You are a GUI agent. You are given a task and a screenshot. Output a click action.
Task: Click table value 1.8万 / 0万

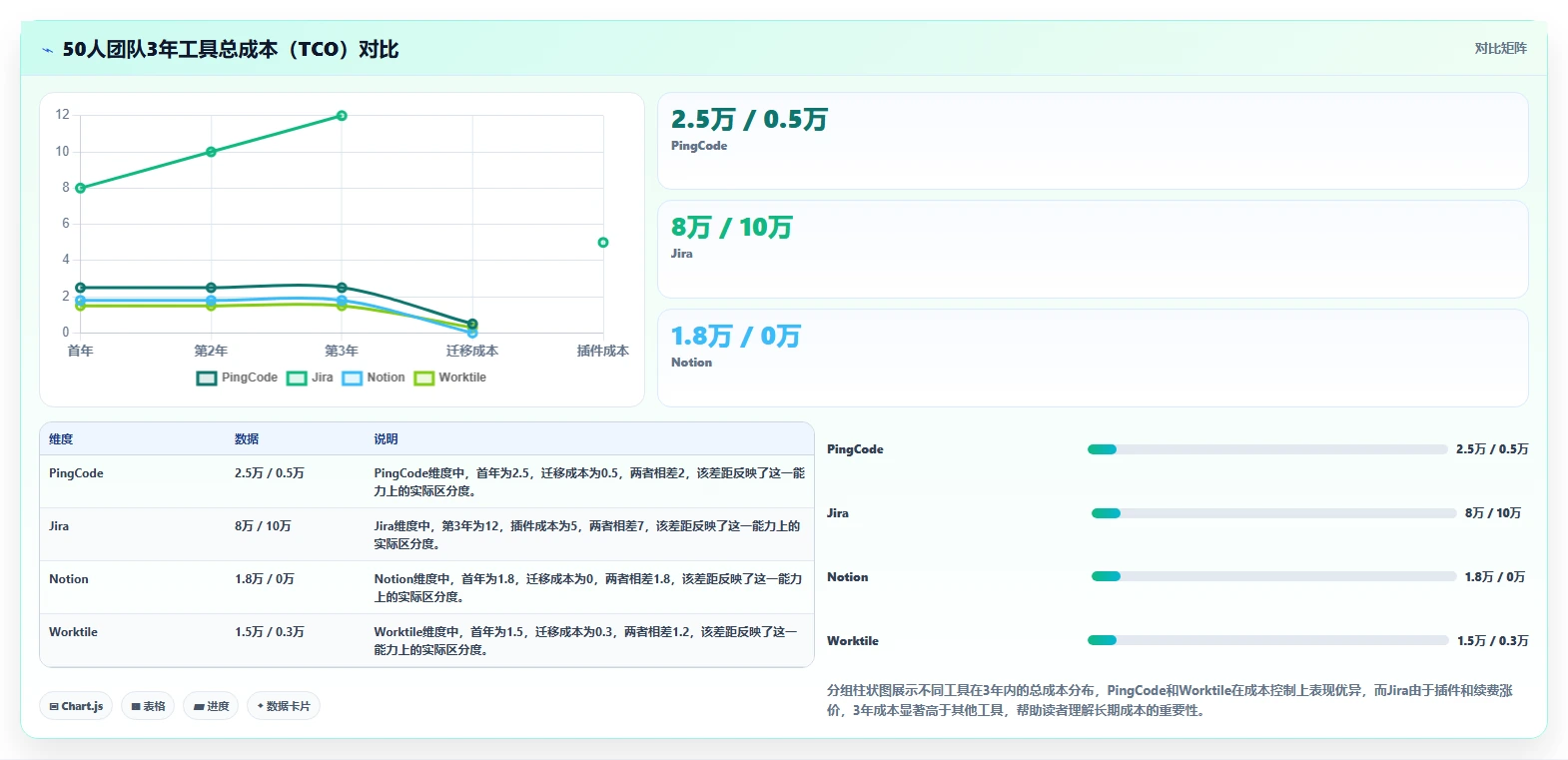(x=265, y=579)
